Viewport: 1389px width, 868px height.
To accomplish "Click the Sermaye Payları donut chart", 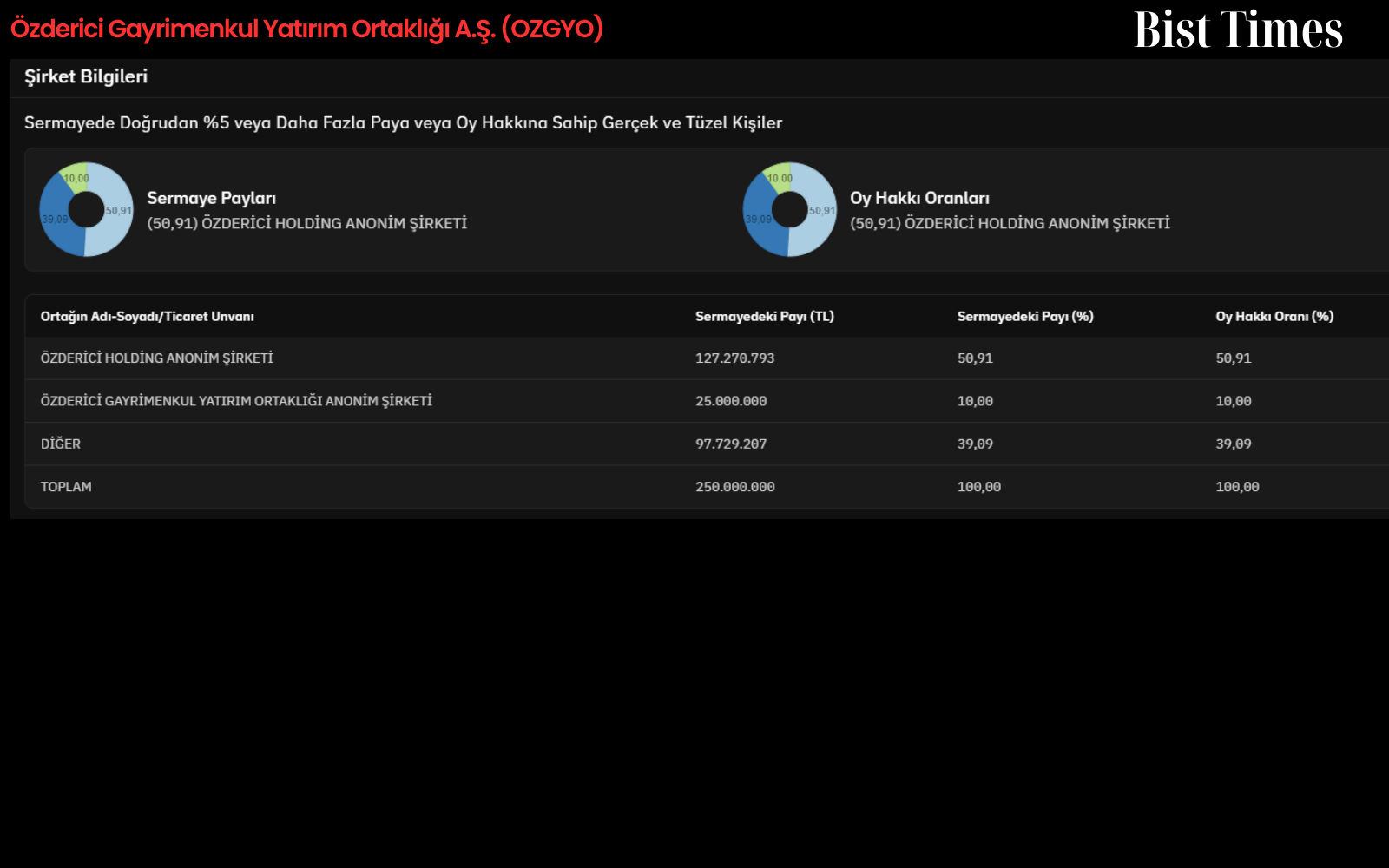I will 87,209.
